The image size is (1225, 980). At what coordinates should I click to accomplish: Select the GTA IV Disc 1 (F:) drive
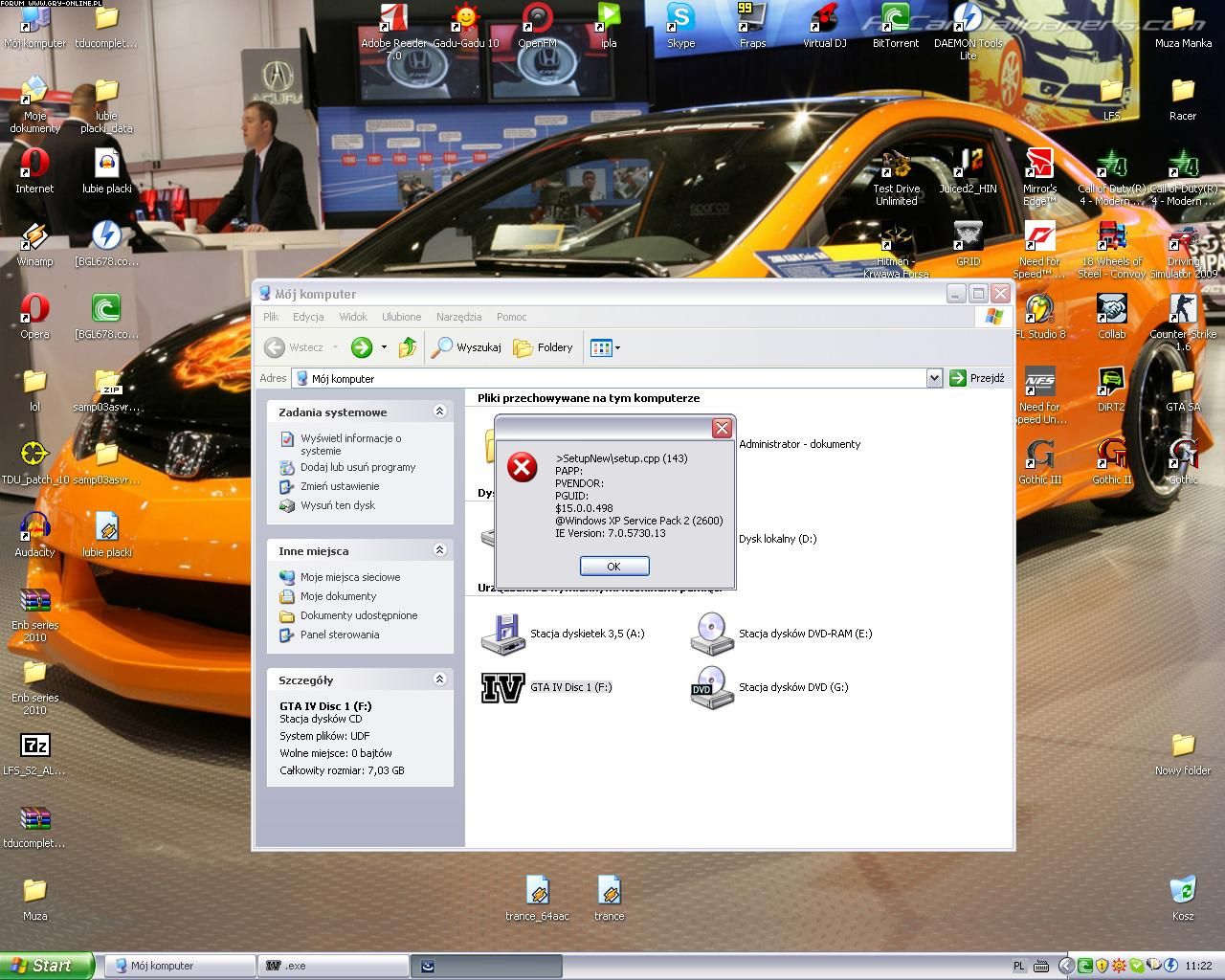(546, 687)
